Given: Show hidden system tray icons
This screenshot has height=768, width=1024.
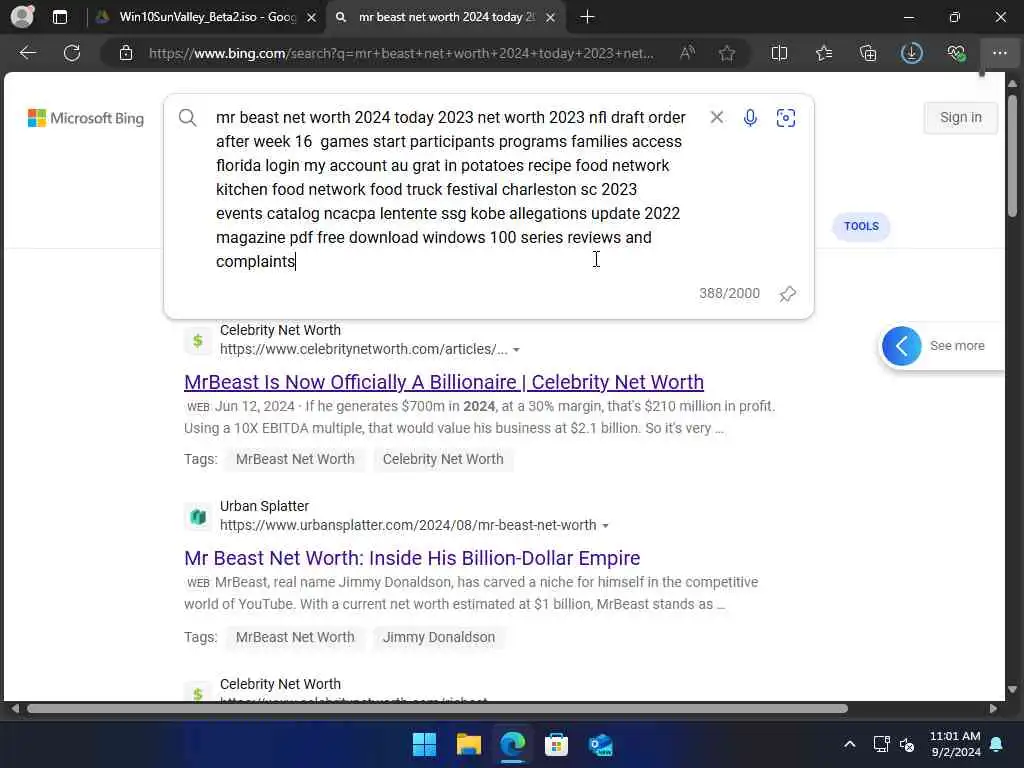Looking at the screenshot, I should pyautogui.click(x=850, y=744).
